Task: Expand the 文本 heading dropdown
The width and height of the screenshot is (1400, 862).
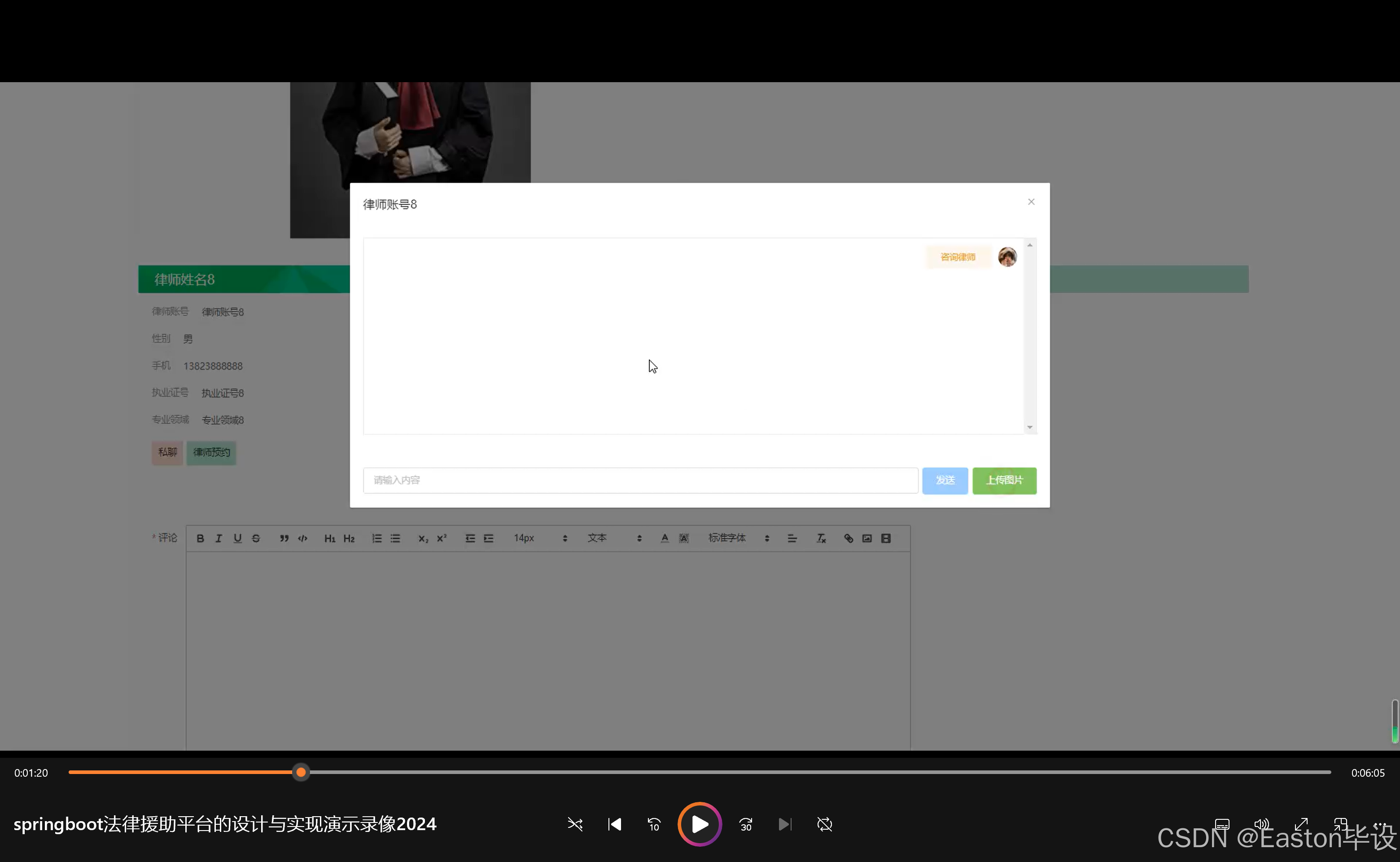Action: (x=614, y=538)
